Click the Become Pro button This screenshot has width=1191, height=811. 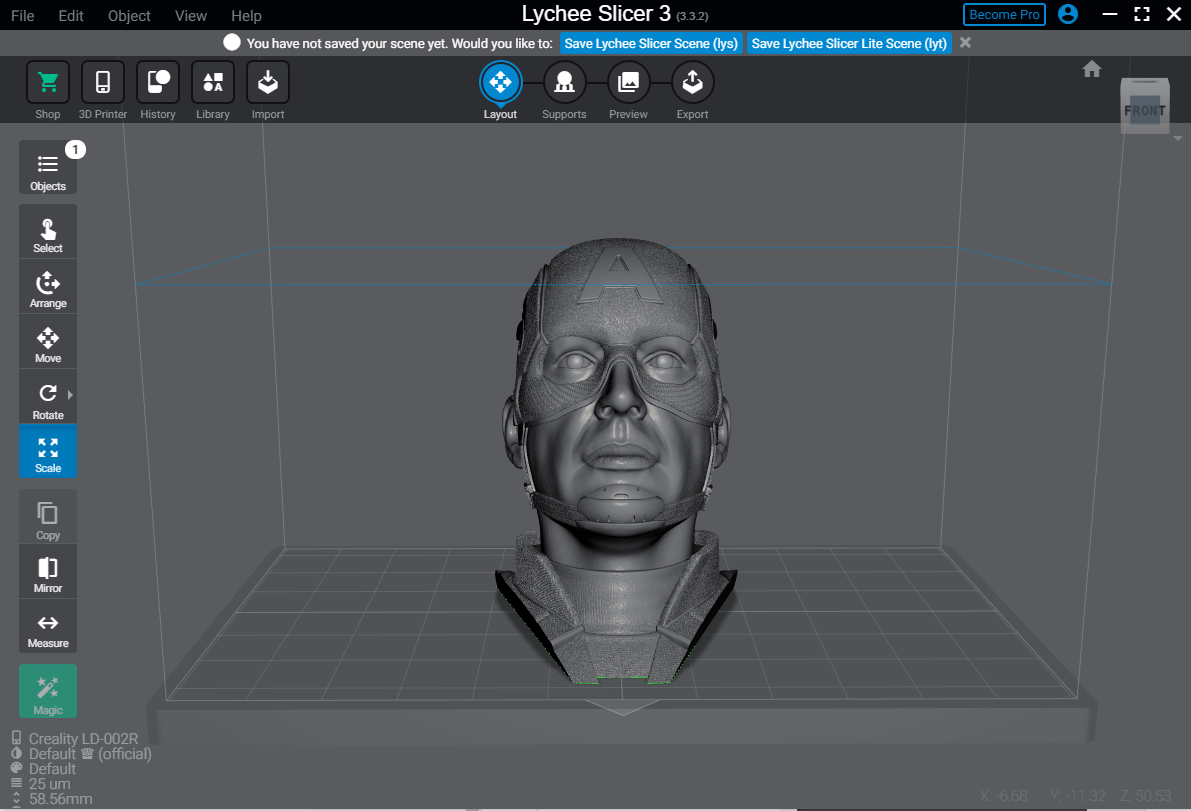click(1004, 14)
